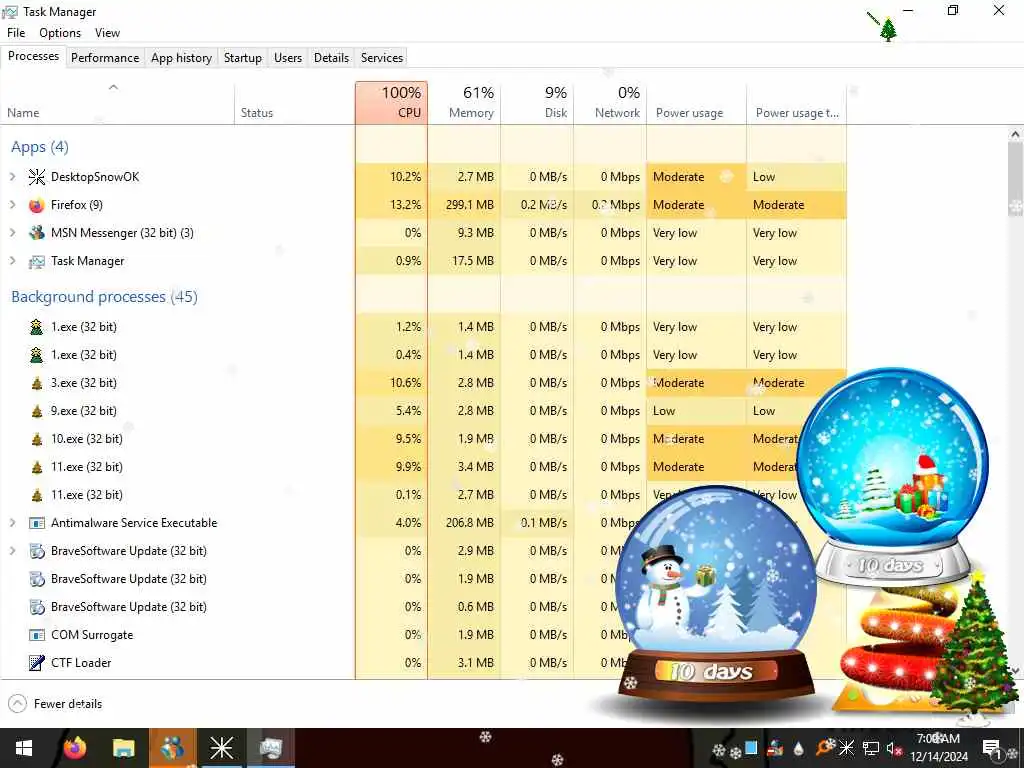The height and width of the screenshot is (768, 1024).
Task: Expand the DesktopSnowOK process group
Action: pyautogui.click(x=12, y=177)
